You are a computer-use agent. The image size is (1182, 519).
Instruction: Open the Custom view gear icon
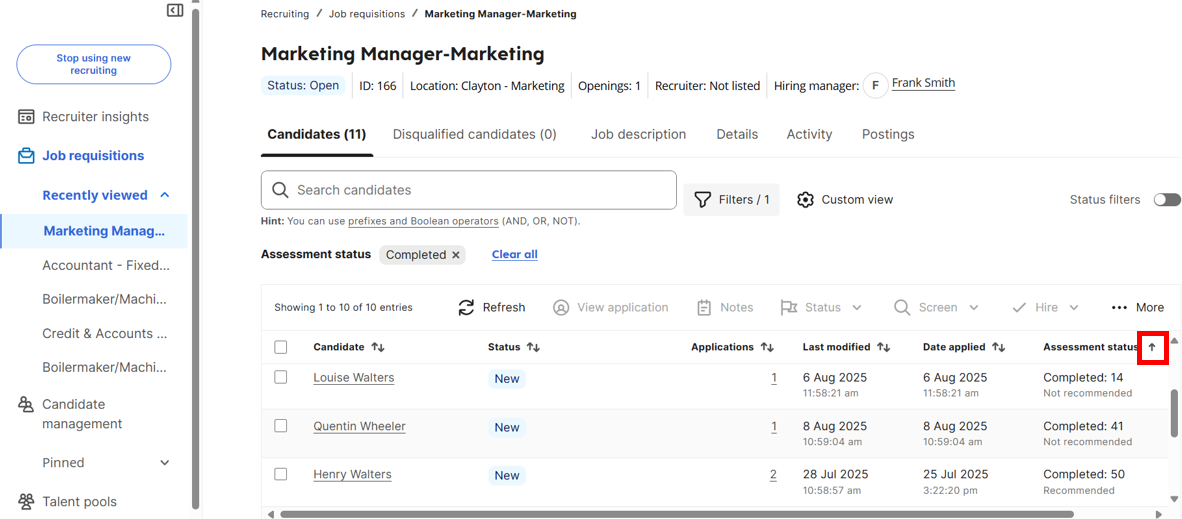click(806, 200)
